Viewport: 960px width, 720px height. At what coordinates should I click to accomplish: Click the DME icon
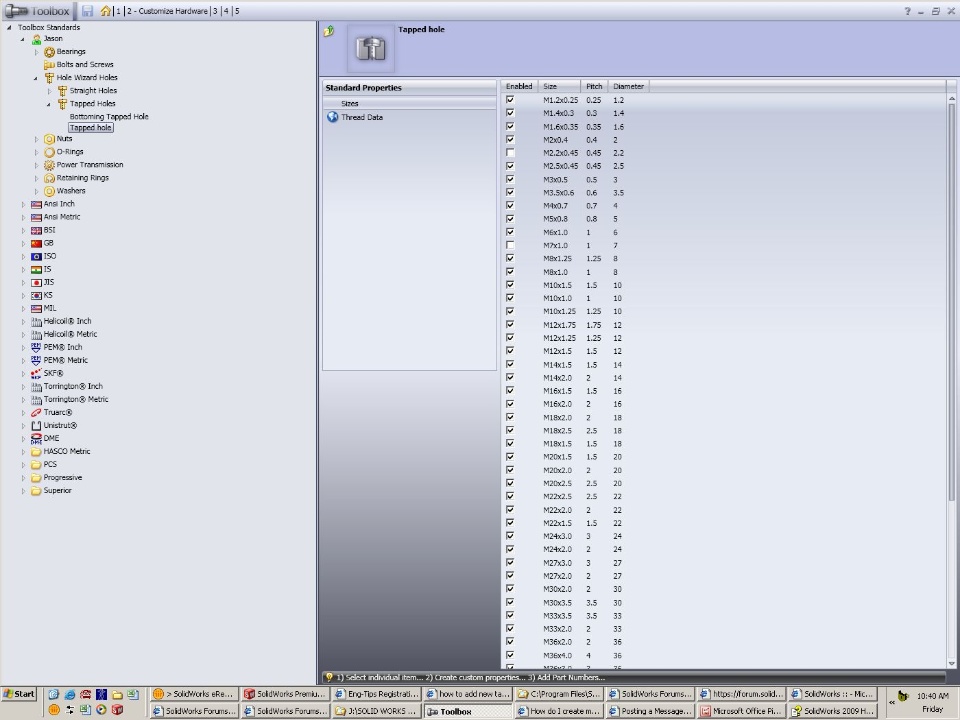coord(36,439)
